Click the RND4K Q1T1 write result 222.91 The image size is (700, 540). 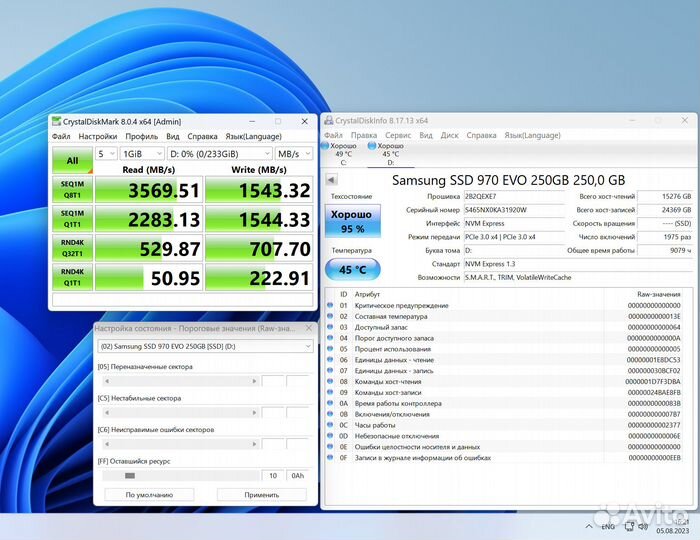coord(259,278)
